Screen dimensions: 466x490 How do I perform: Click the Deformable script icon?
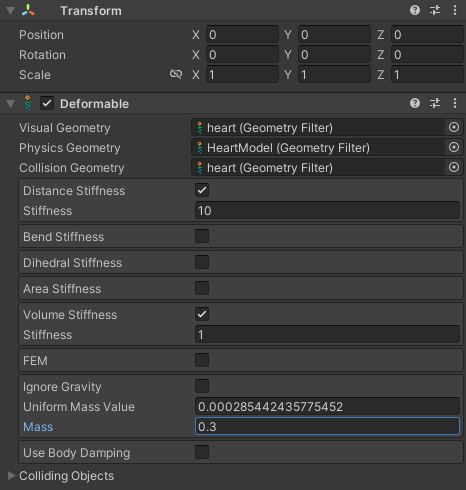pos(28,103)
